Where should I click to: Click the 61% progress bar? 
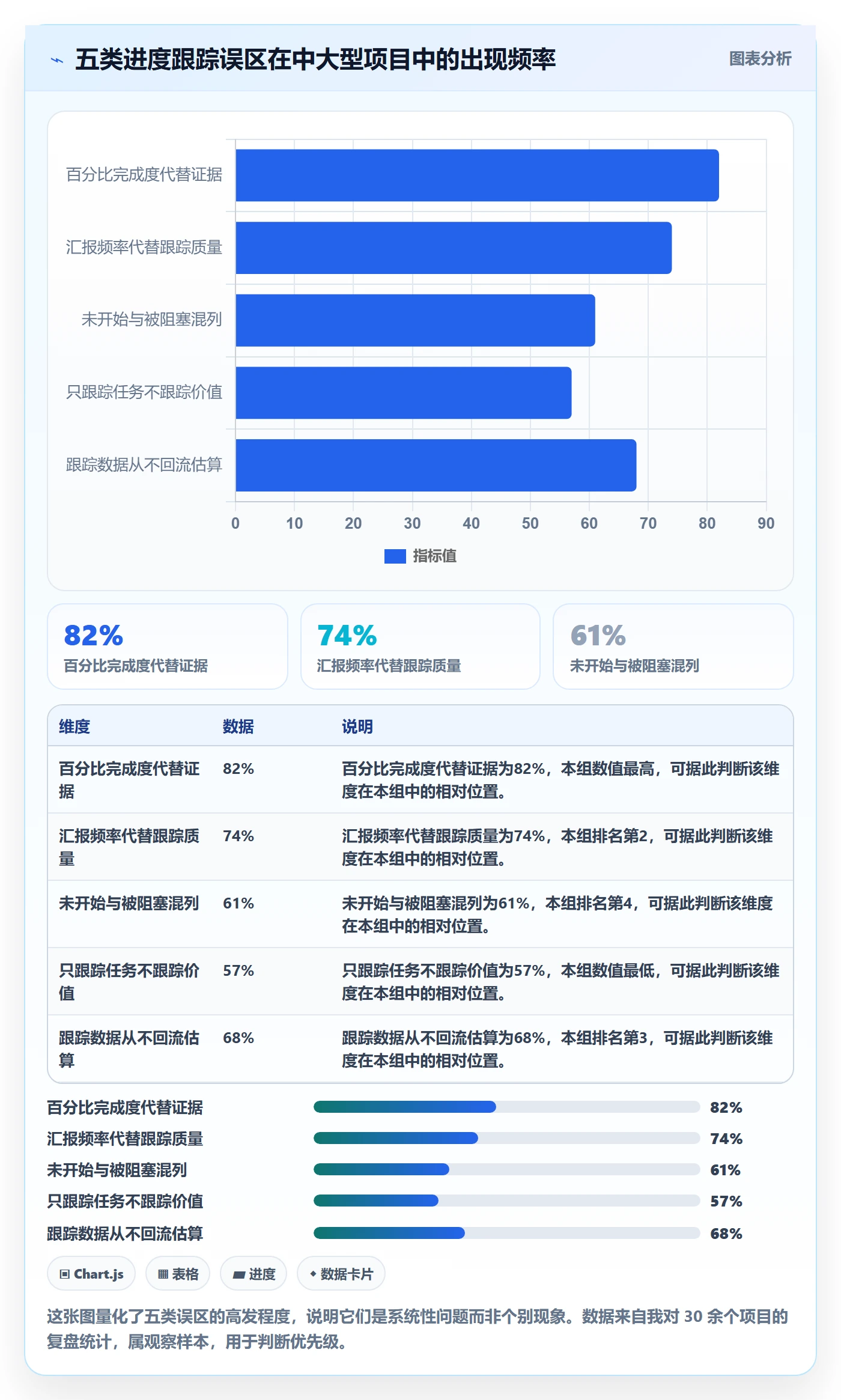(x=507, y=1169)
